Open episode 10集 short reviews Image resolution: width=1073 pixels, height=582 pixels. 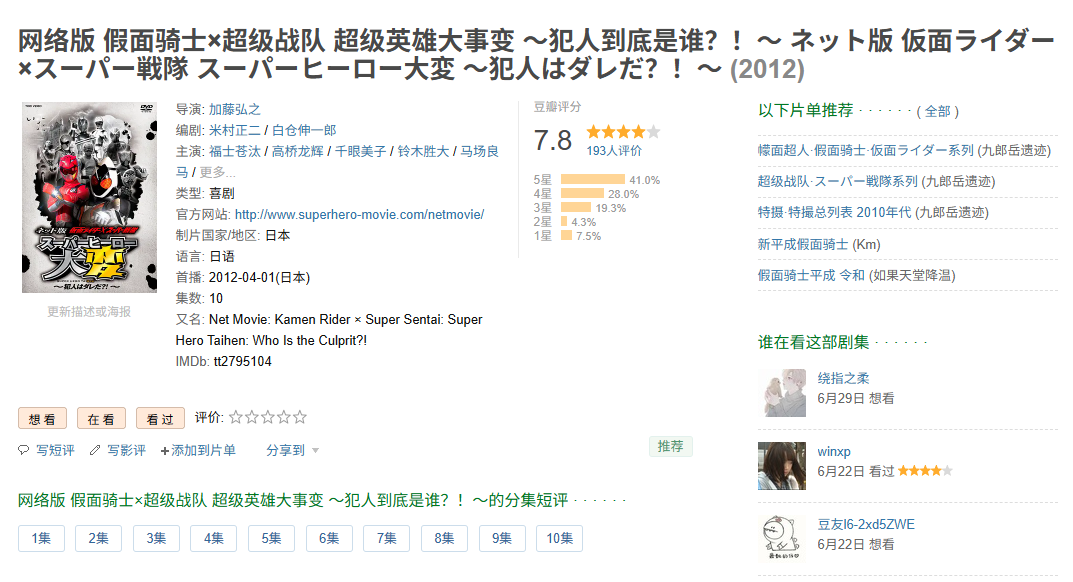(x=560, y=538)
